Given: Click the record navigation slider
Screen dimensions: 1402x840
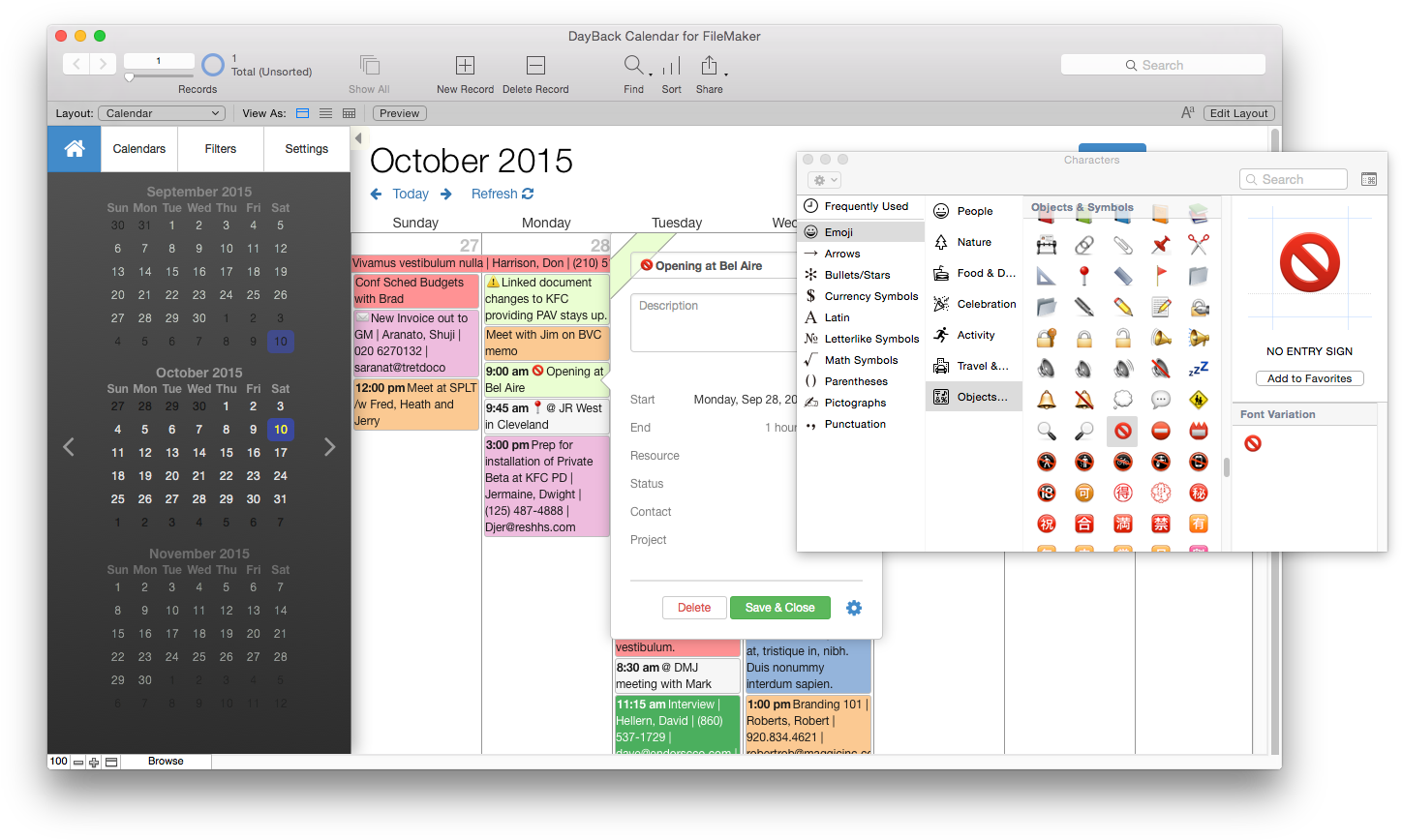Looking at the screenshot, I should [x=160, y=75].
